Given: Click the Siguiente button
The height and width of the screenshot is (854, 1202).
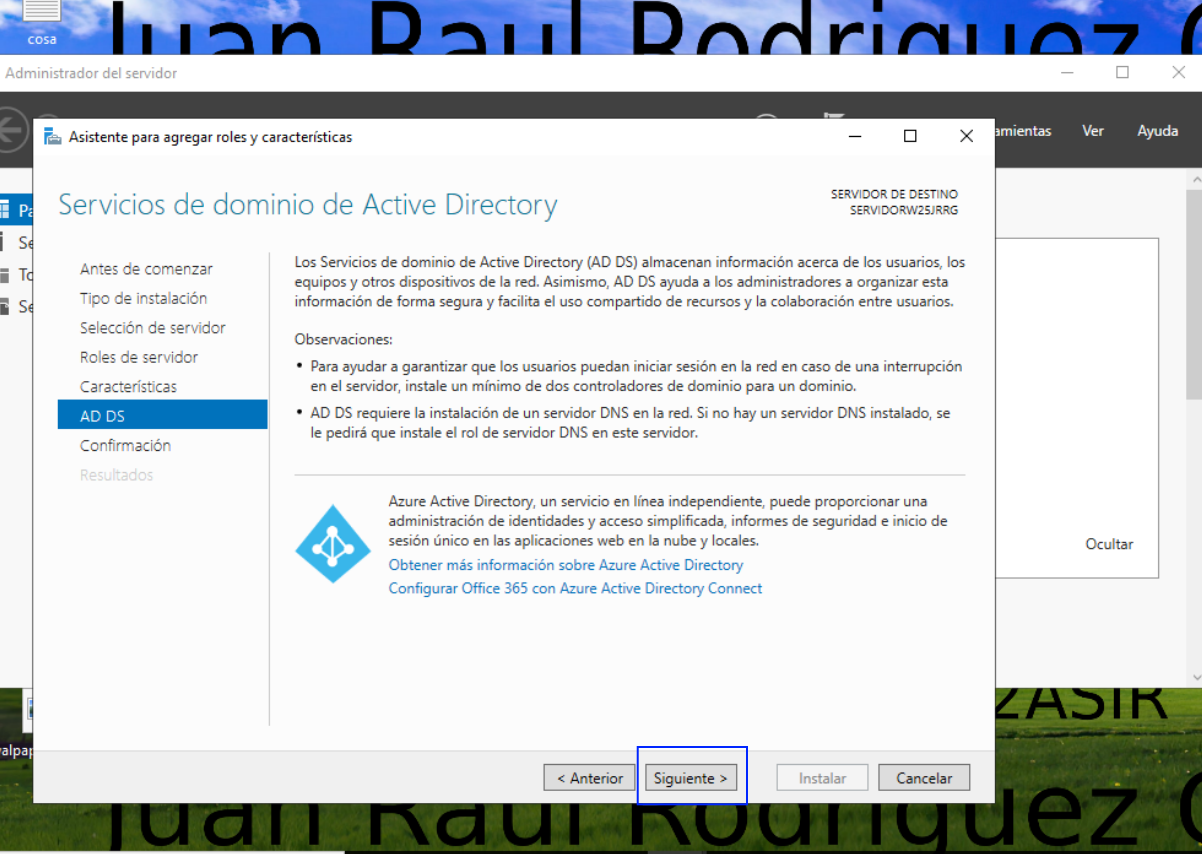Looking at the screenshot, I should click(691, 778).
